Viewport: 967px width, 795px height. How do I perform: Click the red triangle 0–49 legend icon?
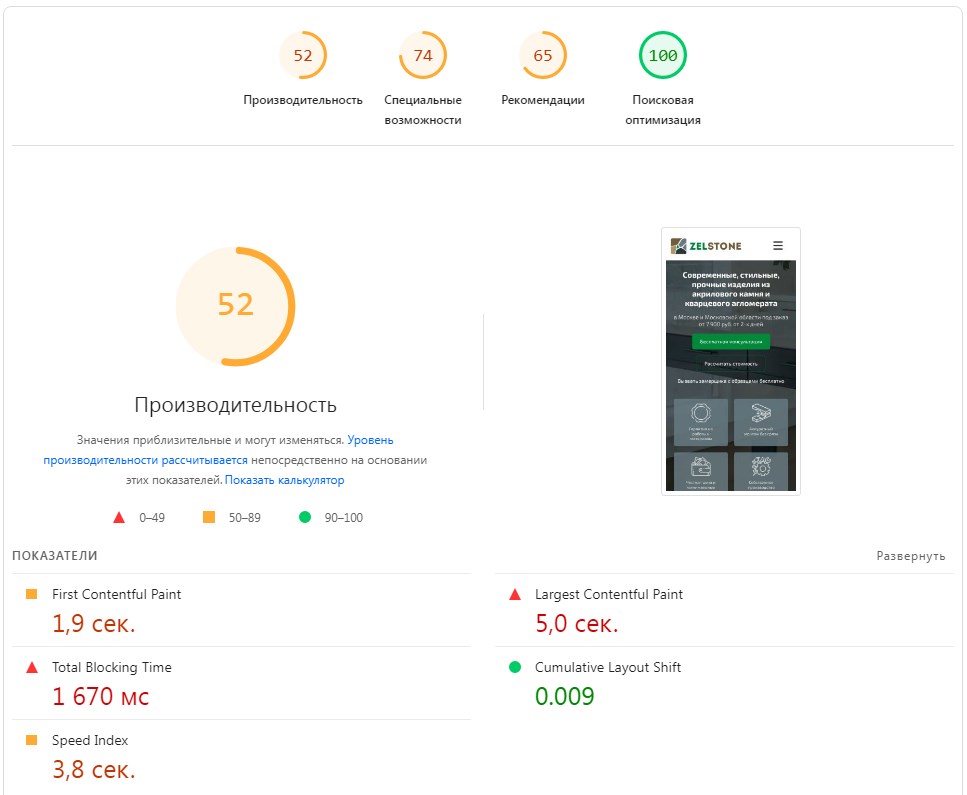(x=119, y=518)
